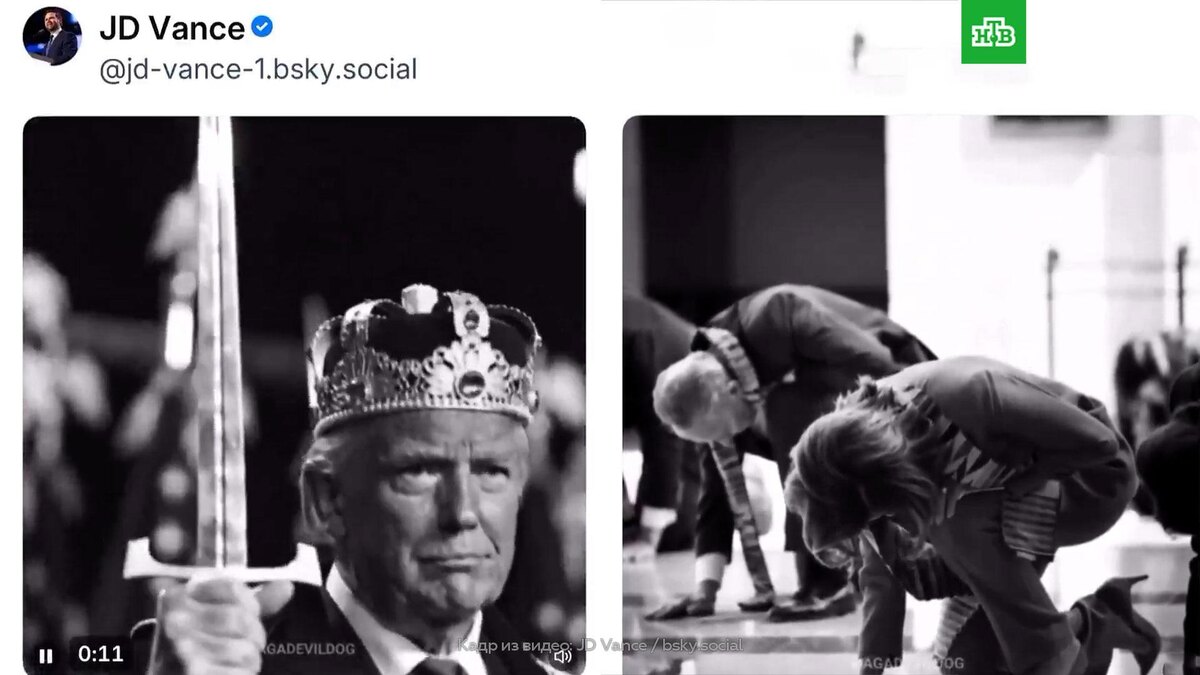Mute the video sound with speaker icon
The width and height of the screenshot is (1200, 675).
pyautogui.click(x=563, y=656)
